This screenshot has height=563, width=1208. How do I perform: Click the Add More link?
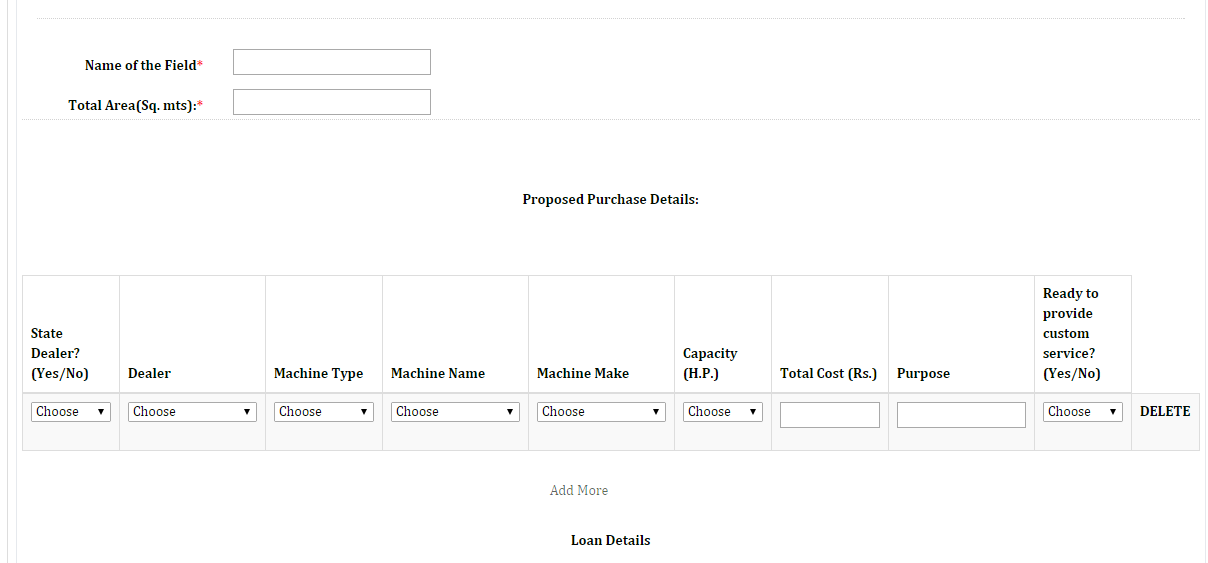579,490
